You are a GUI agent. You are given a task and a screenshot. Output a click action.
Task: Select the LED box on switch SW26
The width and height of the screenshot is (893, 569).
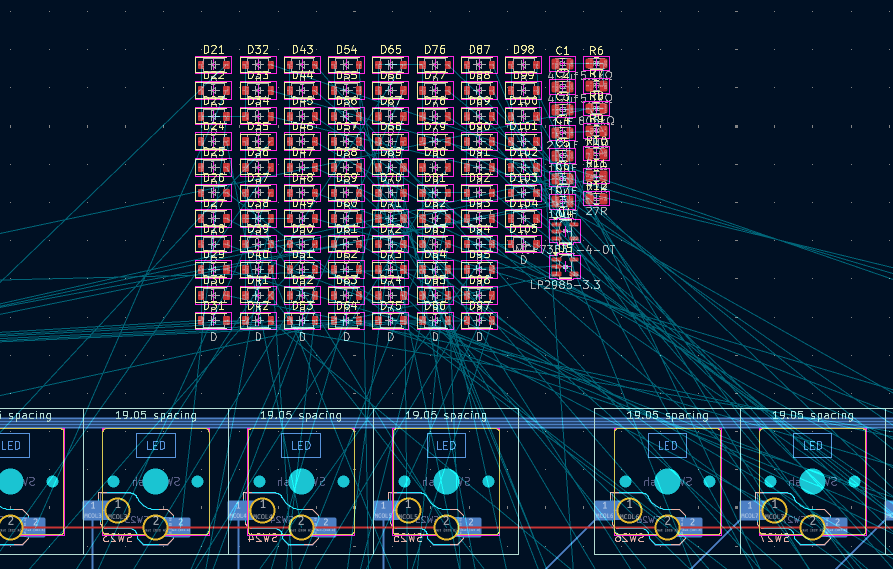pos(667,446)
